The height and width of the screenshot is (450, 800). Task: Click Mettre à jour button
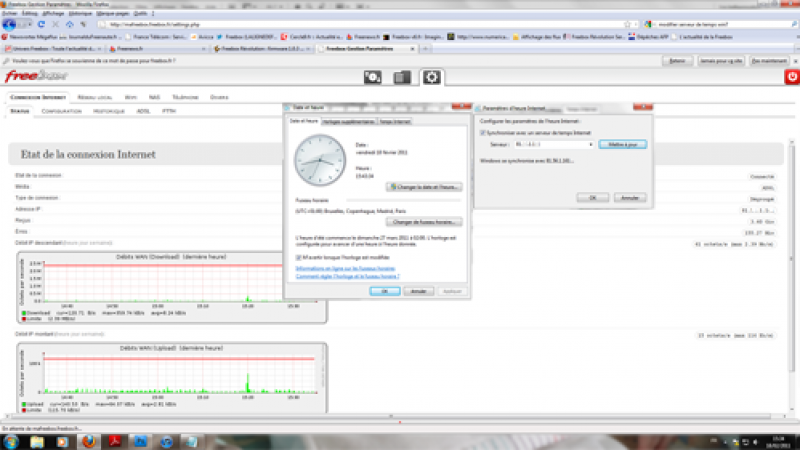tap(623, 145)
